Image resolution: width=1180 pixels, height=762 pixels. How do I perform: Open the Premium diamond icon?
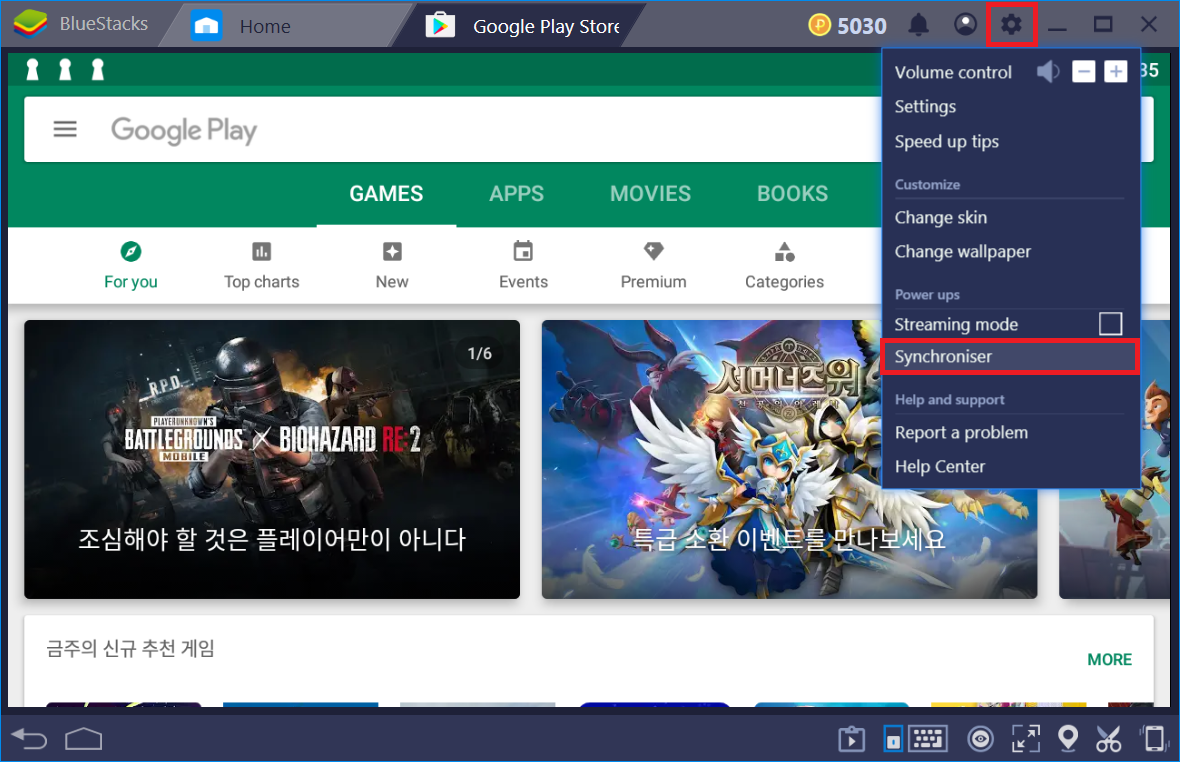[653, 250]
